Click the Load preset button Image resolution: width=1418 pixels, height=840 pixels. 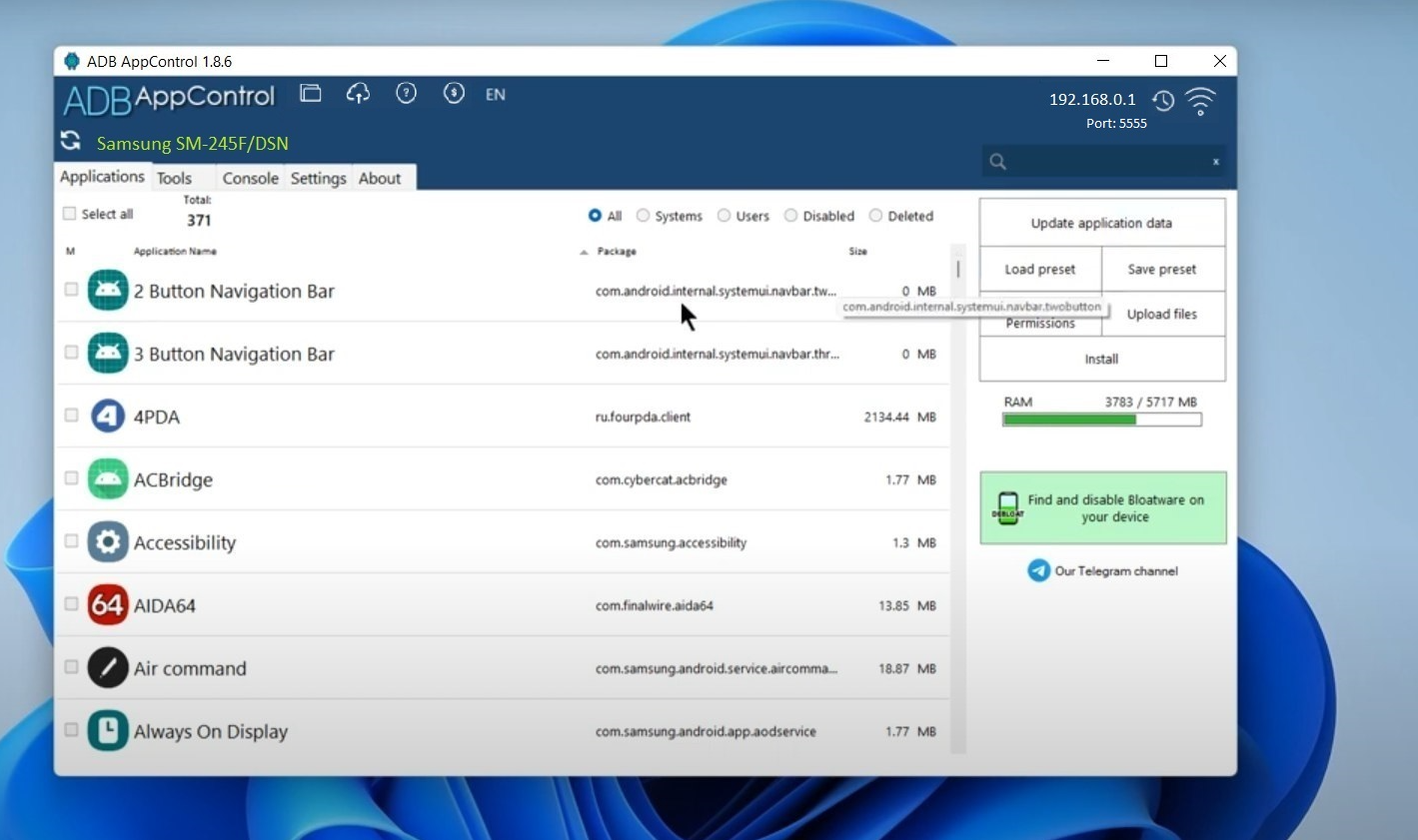point(1040,270)
